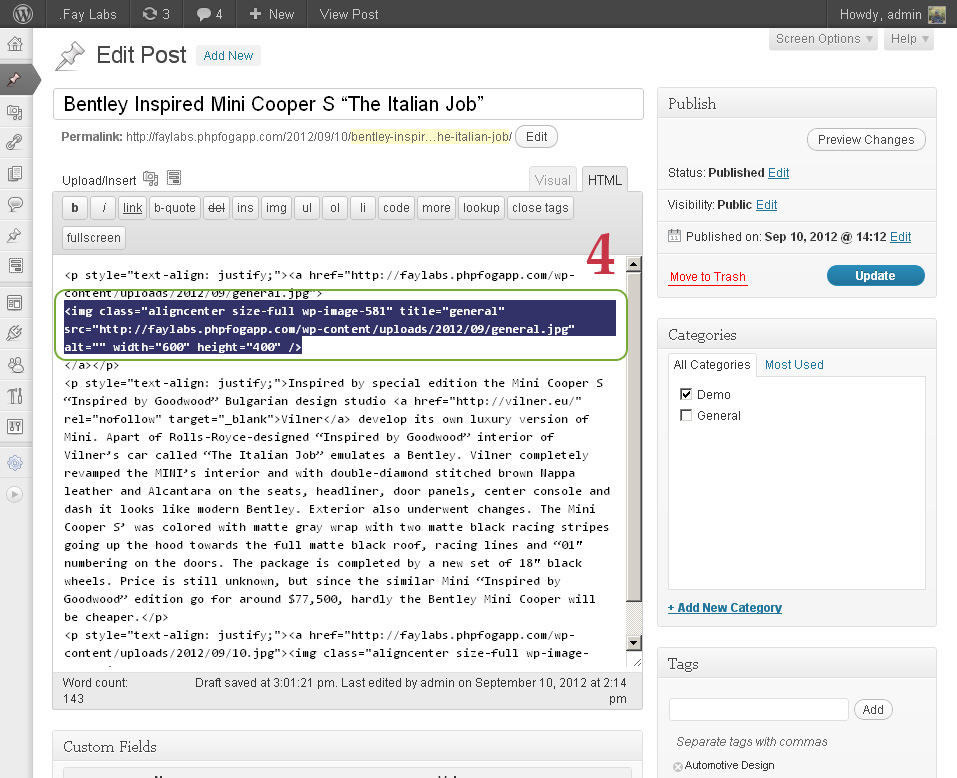The image size is (957, 778).
Task: Collapse the admin menu with arrow icon
Action: pyautogui.click(x=15, y=494)
